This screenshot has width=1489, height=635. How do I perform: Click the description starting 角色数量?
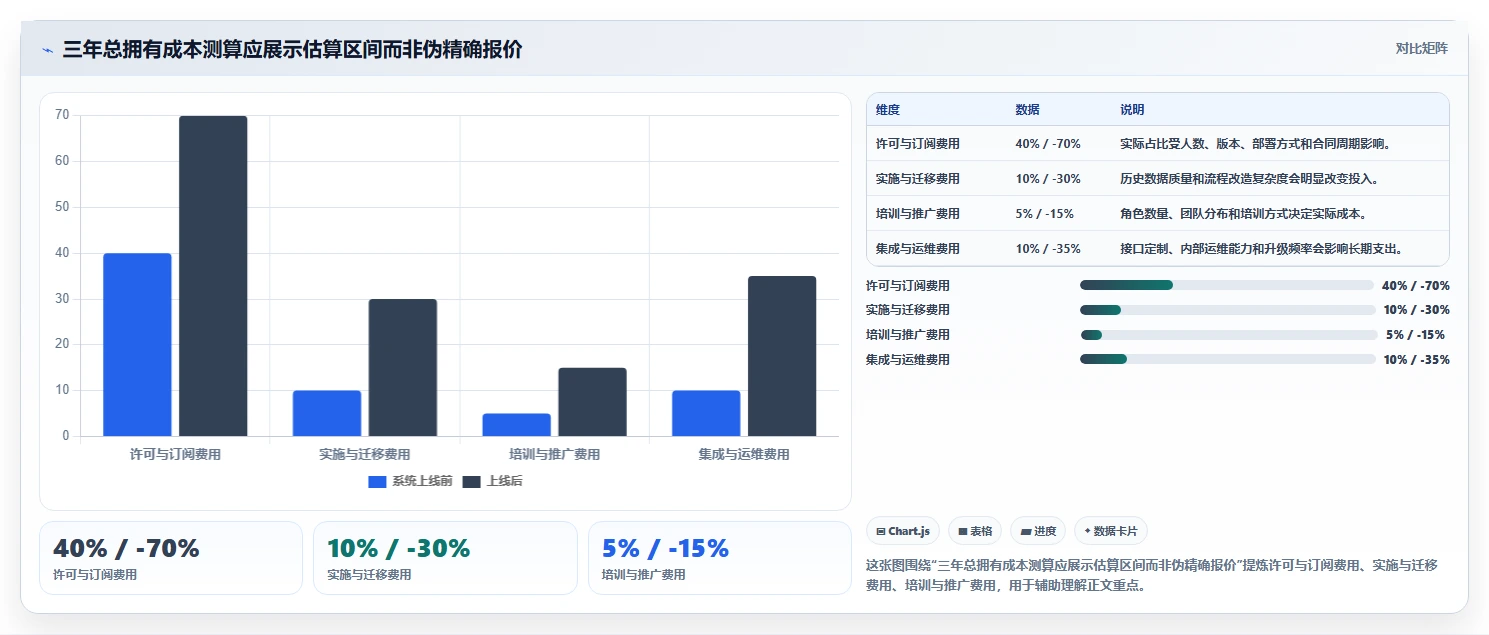[1243, 214]
